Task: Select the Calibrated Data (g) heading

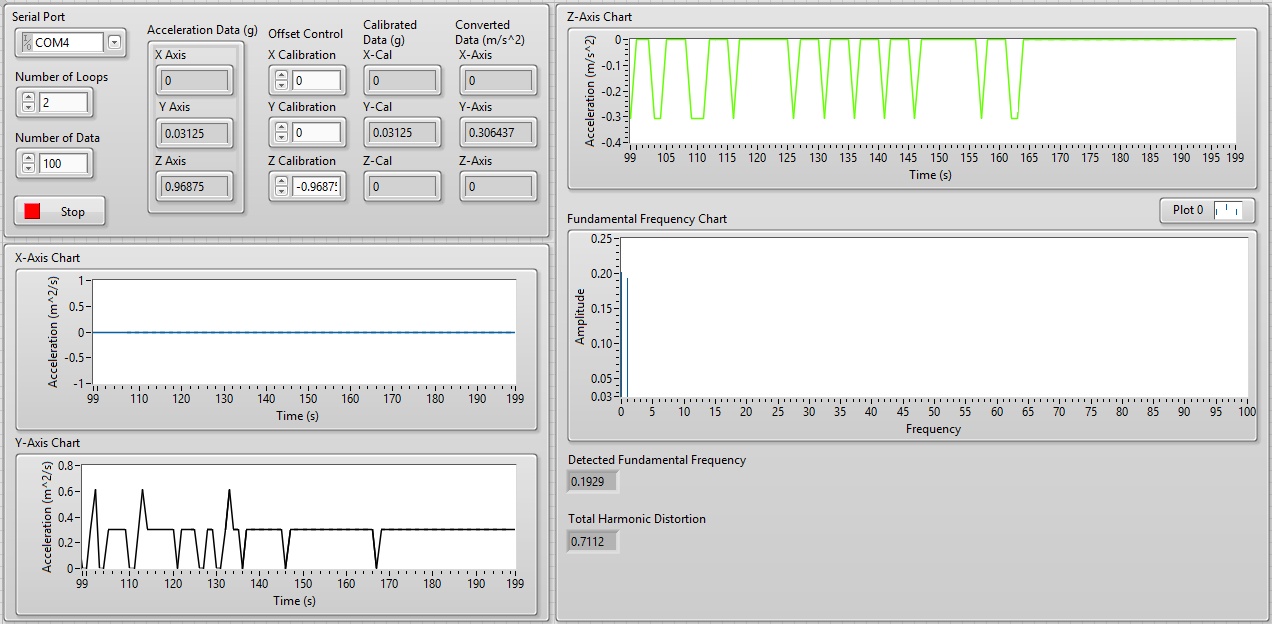Action: 391,32
